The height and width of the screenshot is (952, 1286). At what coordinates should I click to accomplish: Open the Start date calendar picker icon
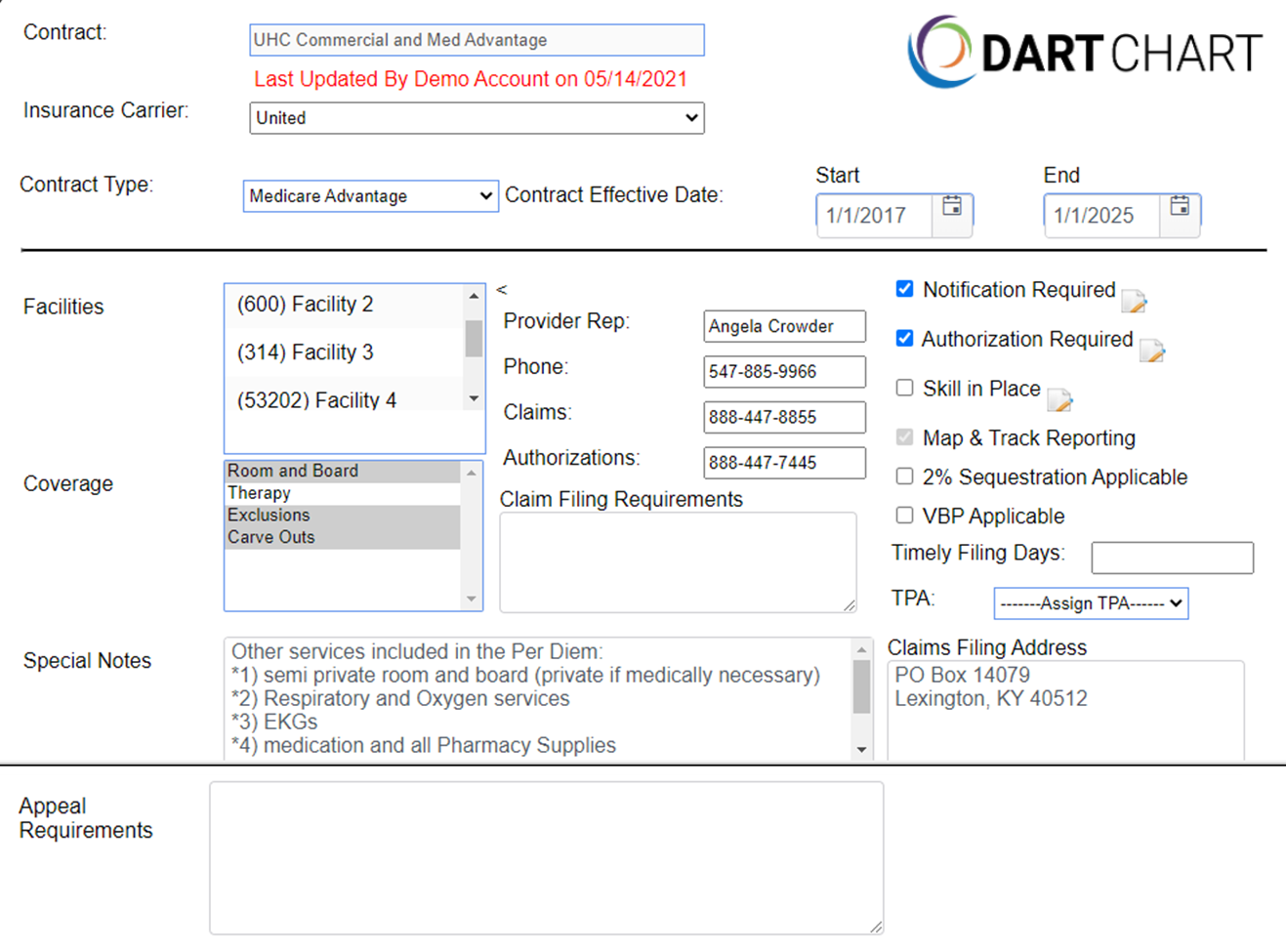pyautogui.click(x=952, y=206)
